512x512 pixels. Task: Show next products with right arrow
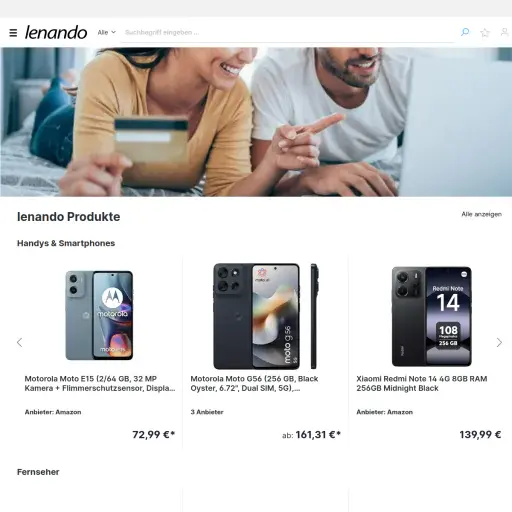499,342
